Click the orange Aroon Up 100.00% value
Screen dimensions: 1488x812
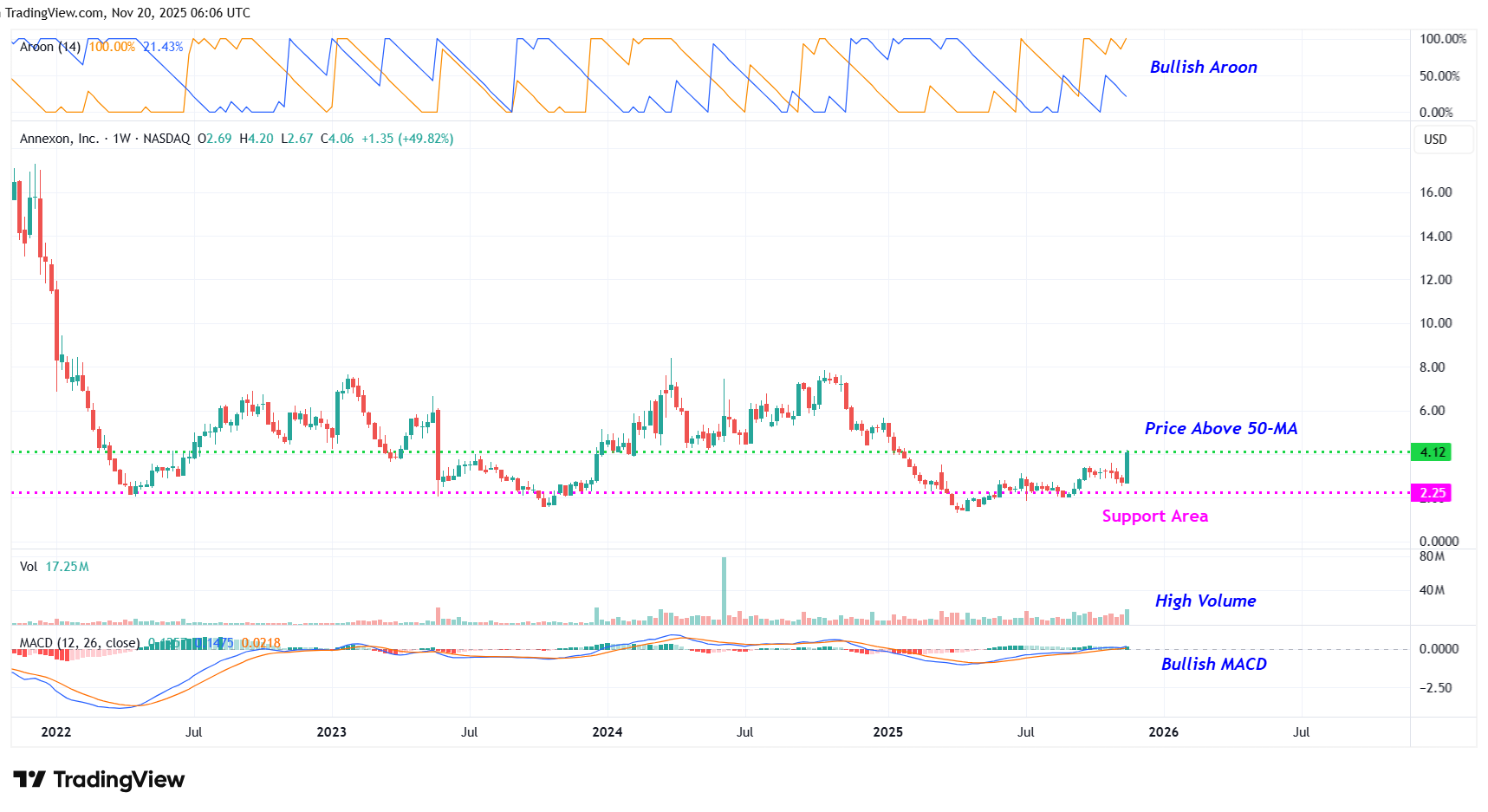click(x=112, y=47)
